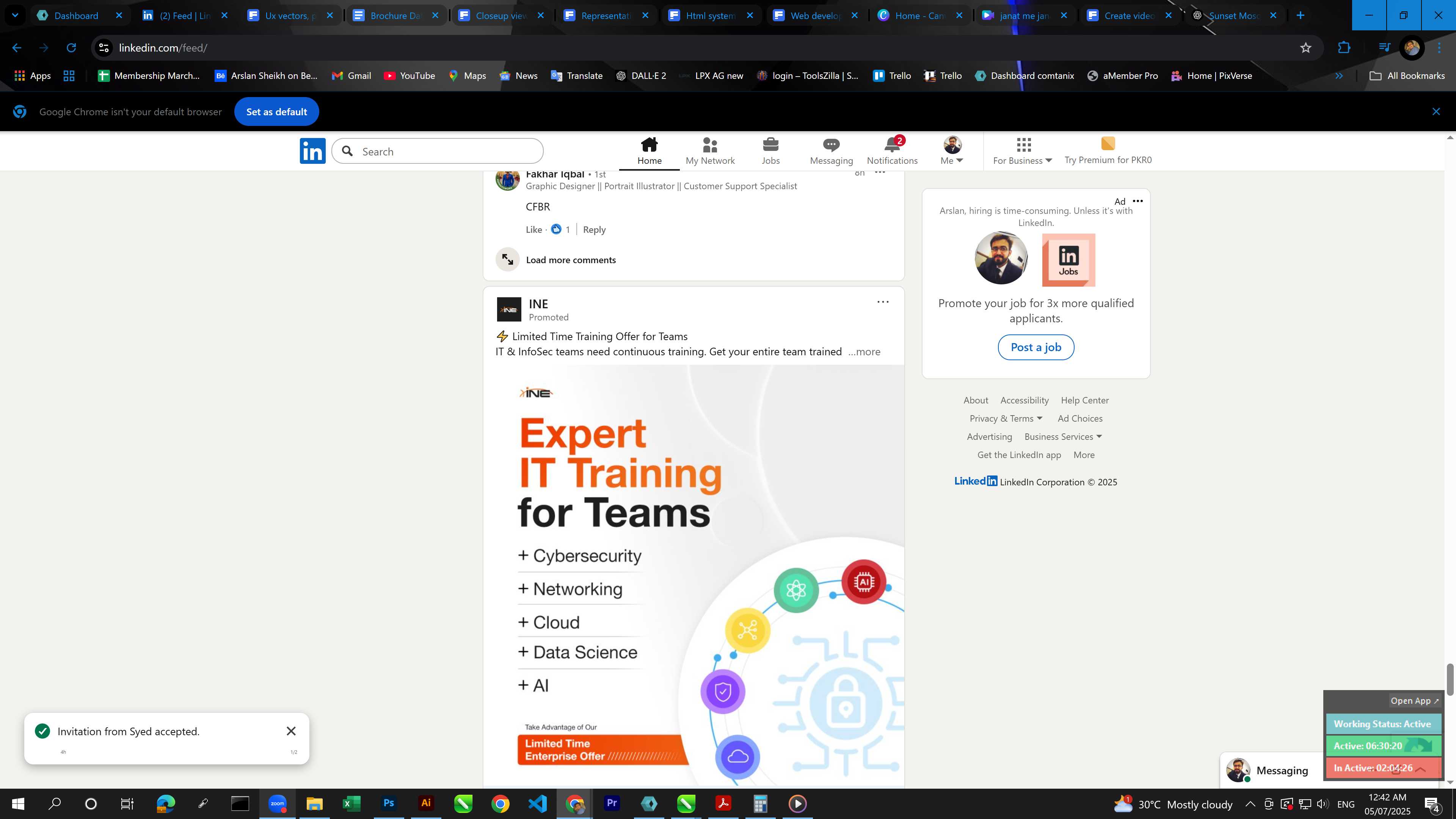
Task: Open the Home tab in LinkedIn nav
Action: coord(650,151)
